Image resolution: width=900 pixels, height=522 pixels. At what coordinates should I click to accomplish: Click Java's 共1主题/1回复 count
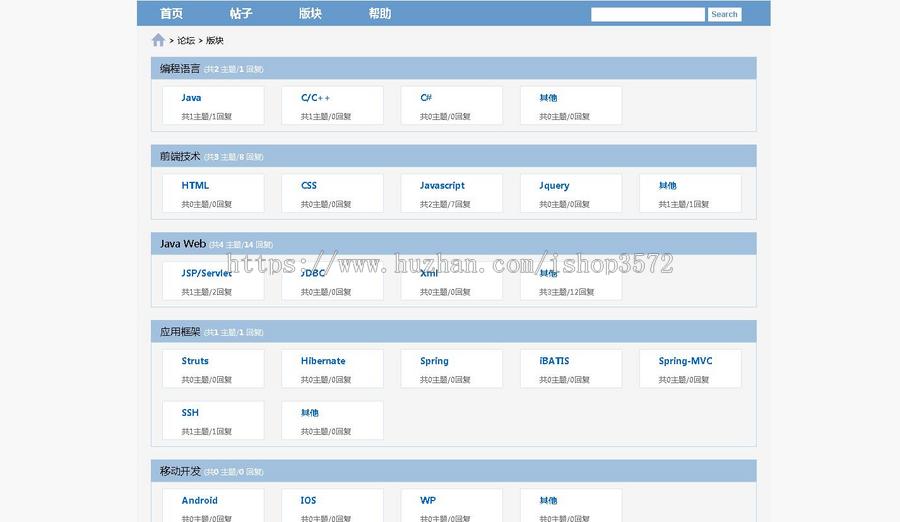207,116
